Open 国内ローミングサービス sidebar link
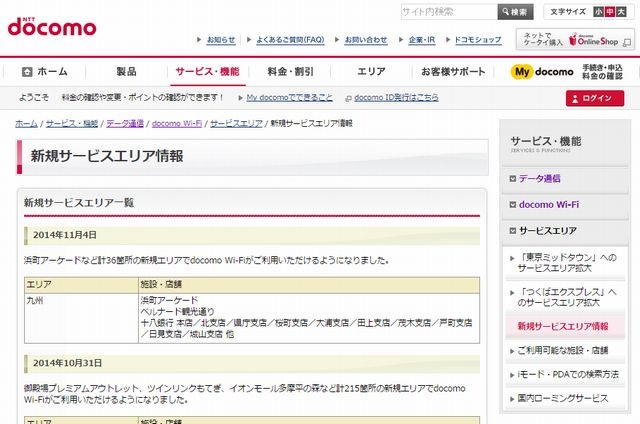This screenshot has width=640, height=424. click(562, 398)
